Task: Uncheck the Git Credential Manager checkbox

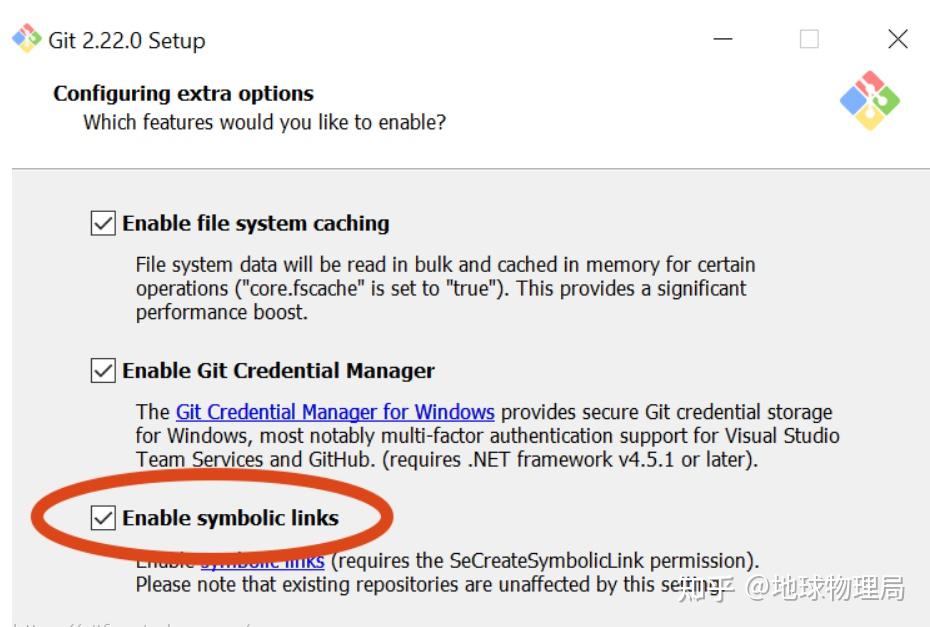Action: click(x=103, y=371)
